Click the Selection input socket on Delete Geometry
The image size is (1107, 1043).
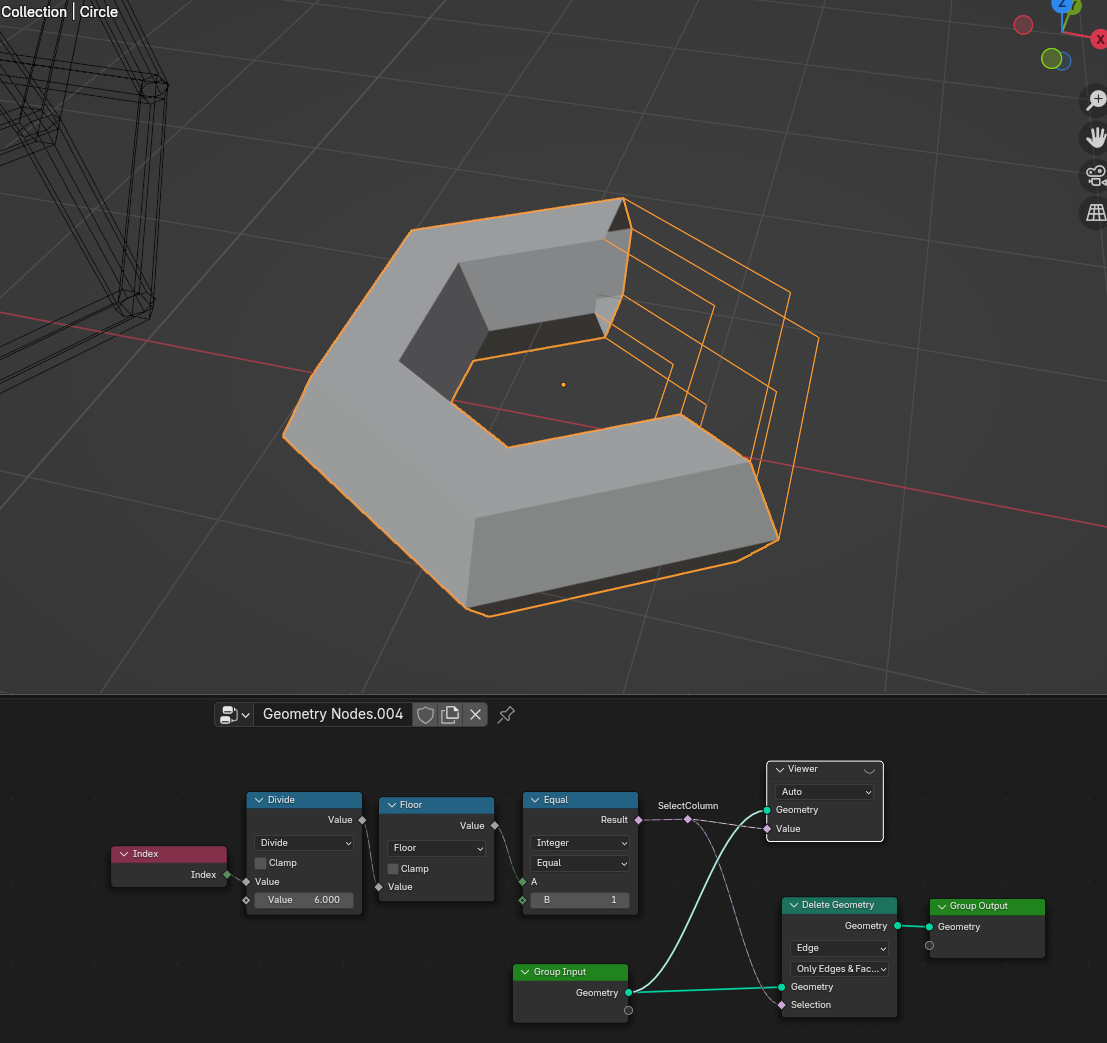click(x=782, y=1005)
